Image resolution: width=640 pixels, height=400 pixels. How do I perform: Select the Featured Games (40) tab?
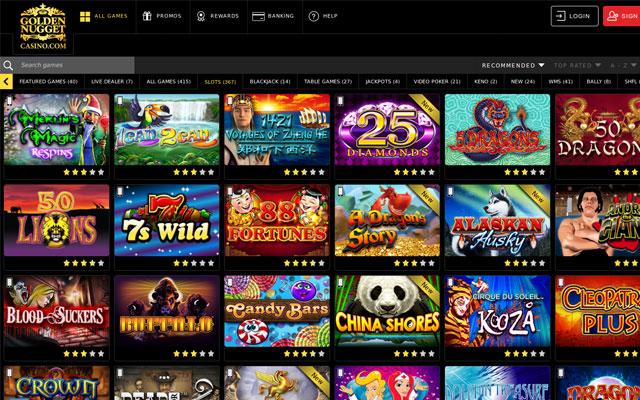(x=48, y=82)
